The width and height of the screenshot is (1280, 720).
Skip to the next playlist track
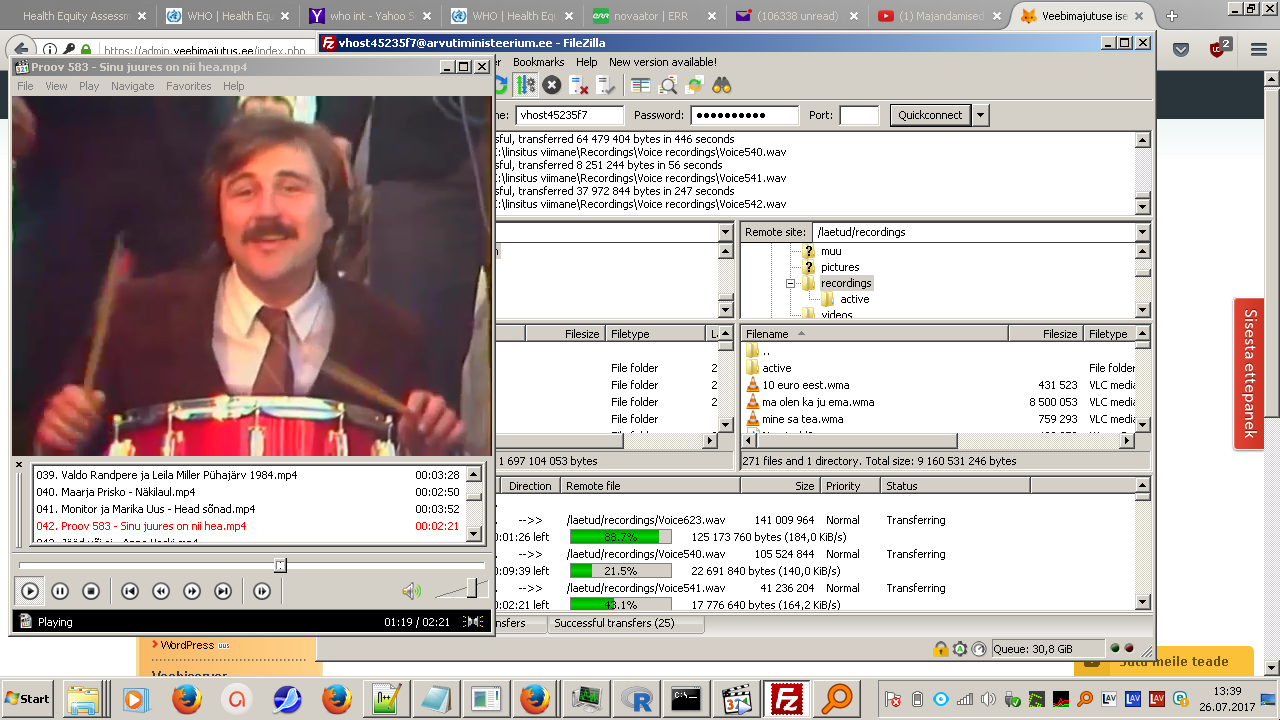pos(223,591)
